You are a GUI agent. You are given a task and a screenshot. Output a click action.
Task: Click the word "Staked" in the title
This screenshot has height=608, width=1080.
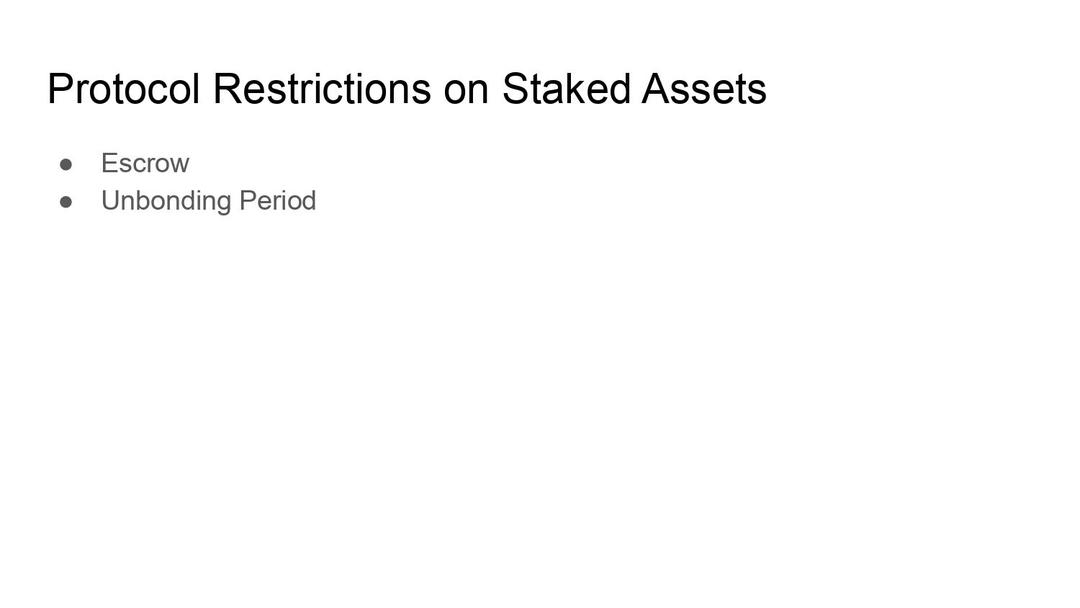coord(566,89)
